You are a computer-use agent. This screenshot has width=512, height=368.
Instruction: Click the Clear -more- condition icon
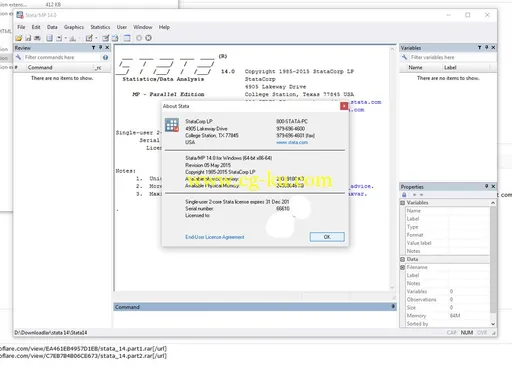pos(139,38)
